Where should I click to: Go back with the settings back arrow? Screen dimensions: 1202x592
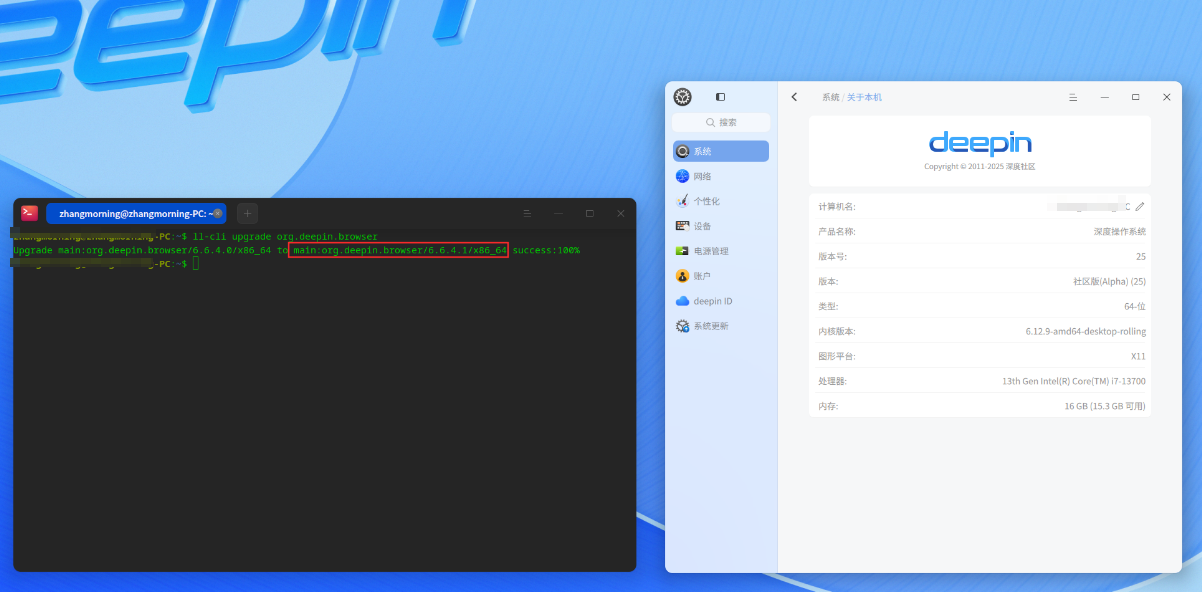click(x=794, y=97)
